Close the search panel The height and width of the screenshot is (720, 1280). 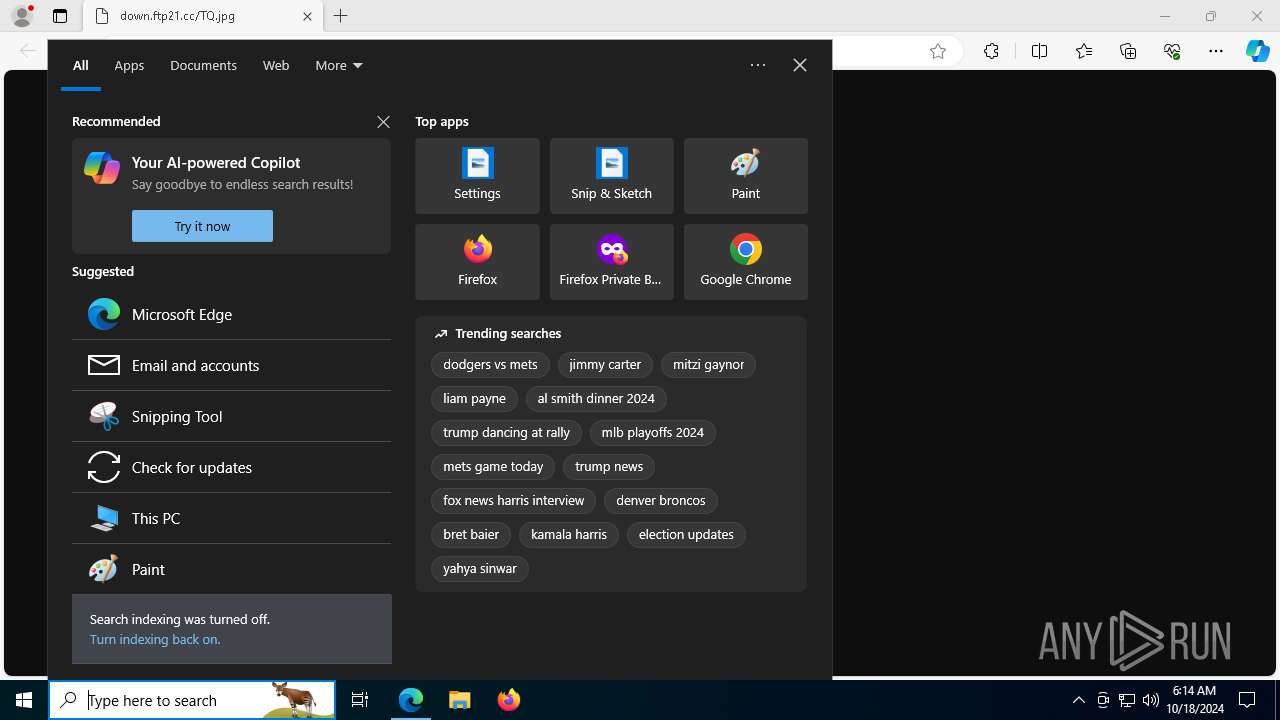(799, 65)
